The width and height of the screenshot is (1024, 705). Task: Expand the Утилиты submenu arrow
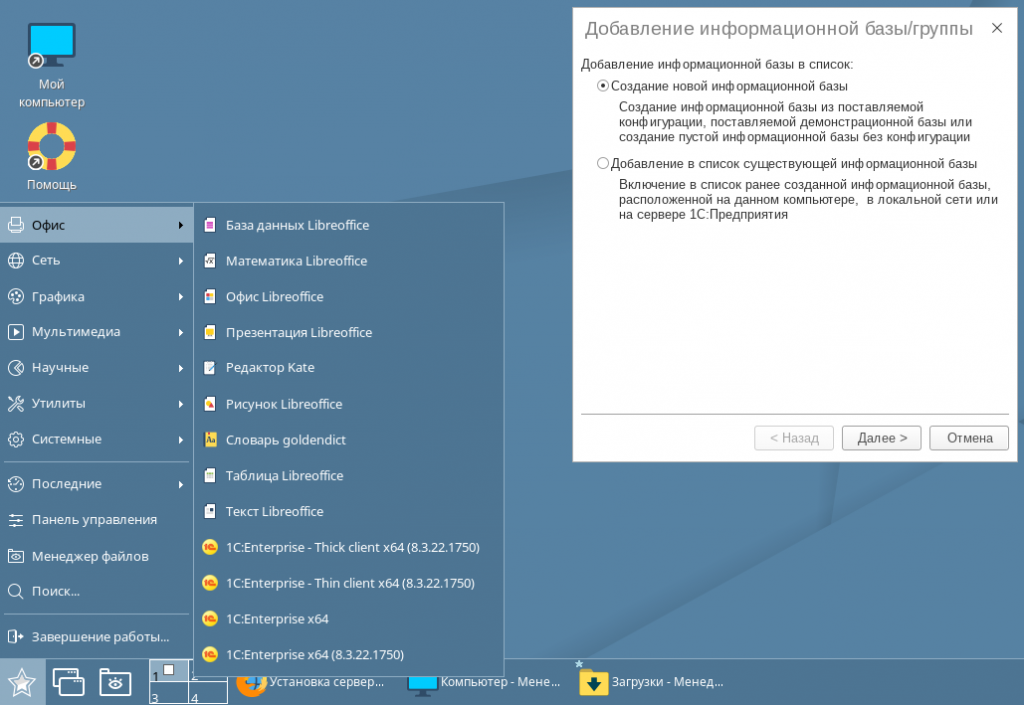181,404
